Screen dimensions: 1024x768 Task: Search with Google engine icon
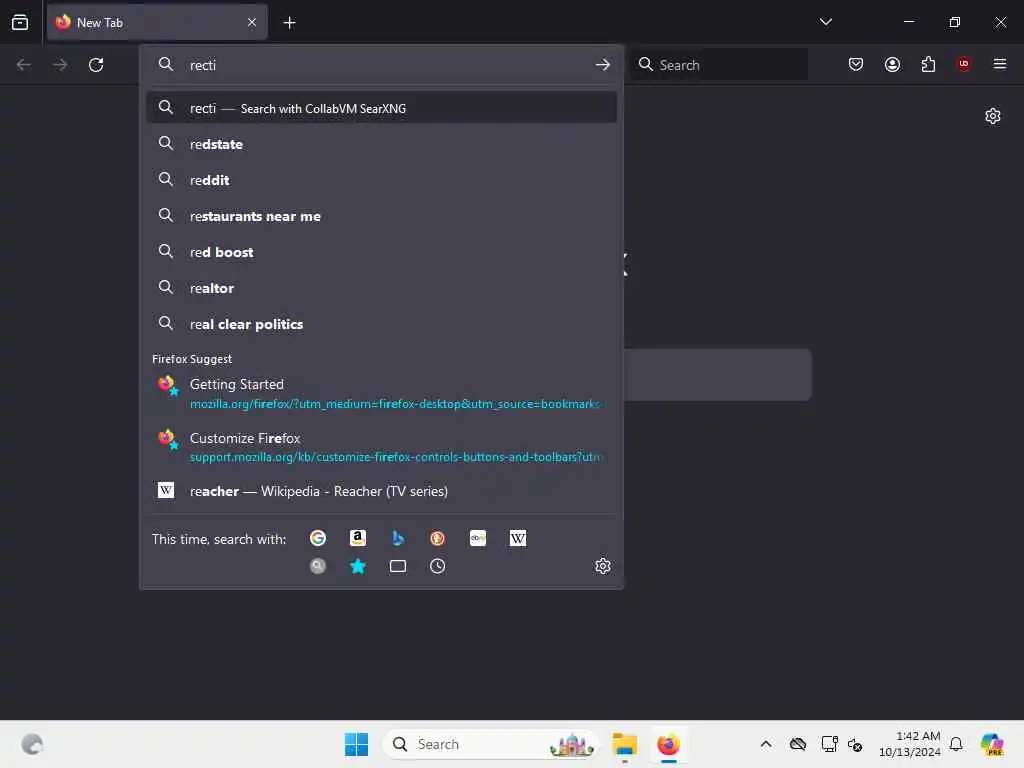[318, 538]
